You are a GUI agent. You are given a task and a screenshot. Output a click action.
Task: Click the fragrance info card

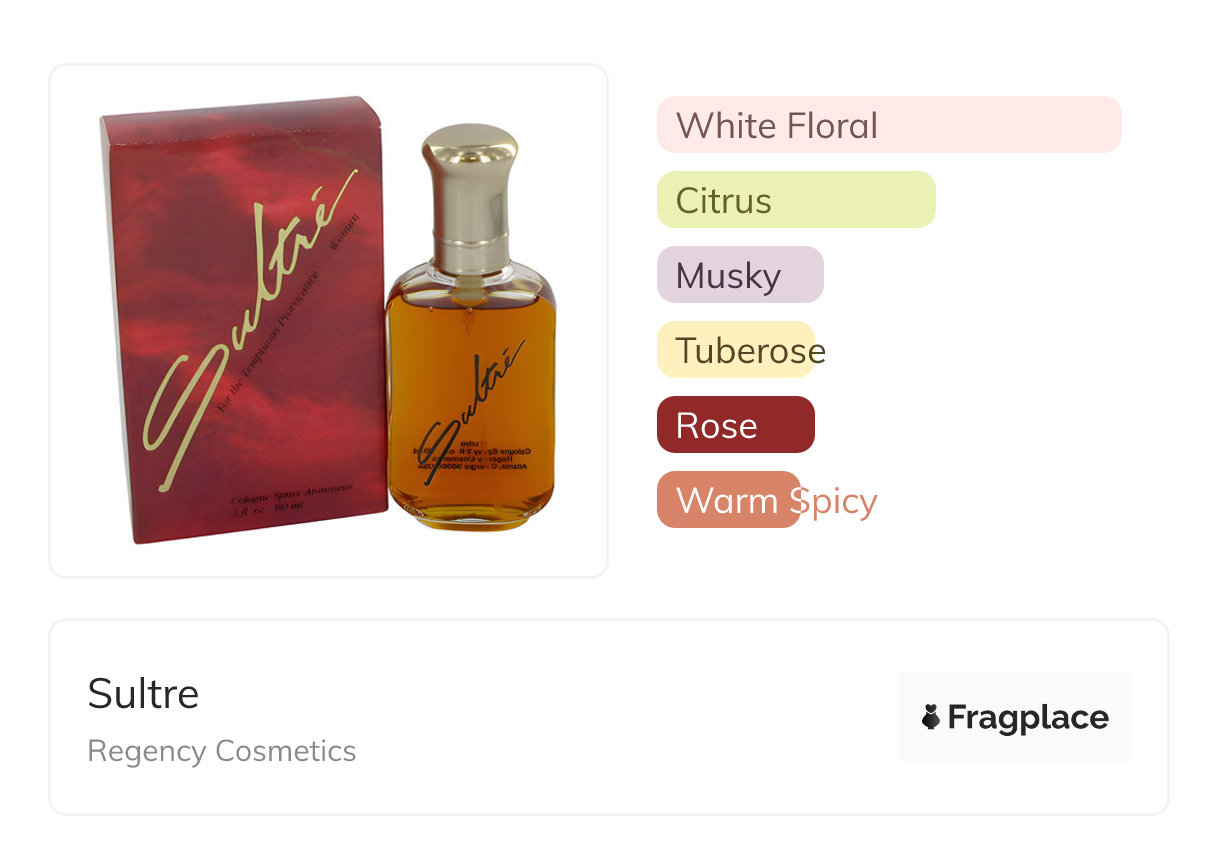[609, 717]
